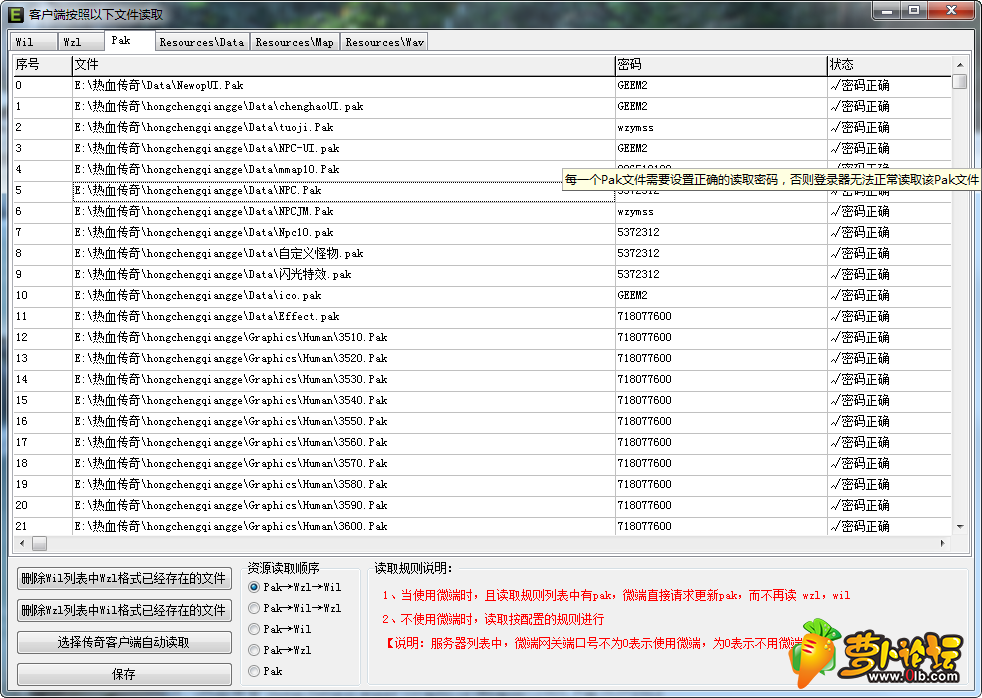The width and height of the screenshot is (982, 698).
Task: Select the Npc10.pak file row
Action: coord(482,232)
